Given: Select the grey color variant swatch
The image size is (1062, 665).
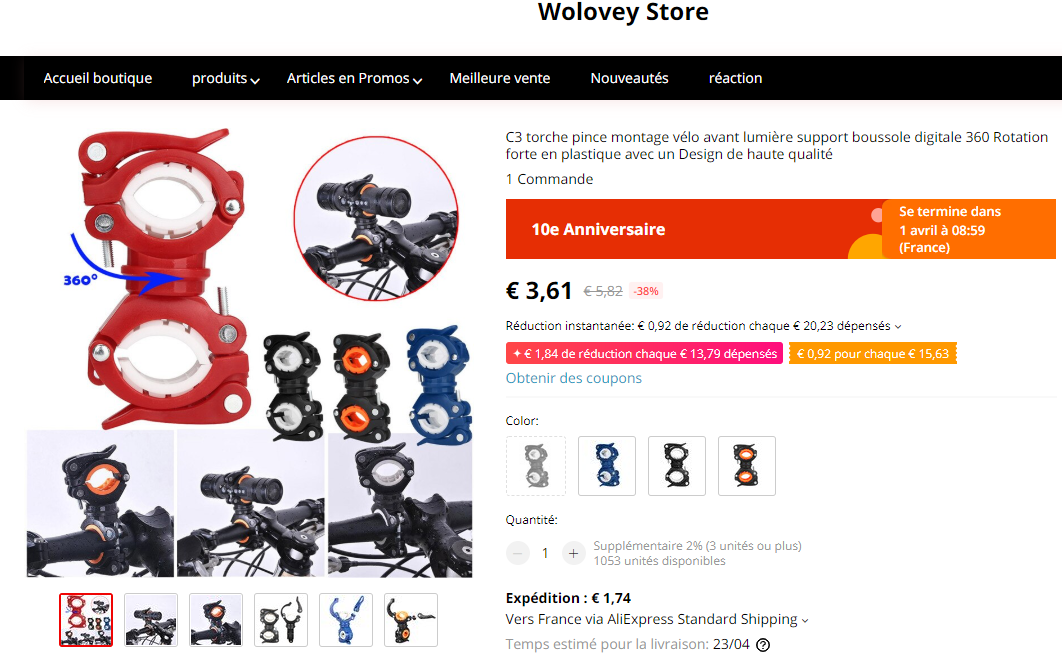Looking at the screenshot, I should click(536, 466).
